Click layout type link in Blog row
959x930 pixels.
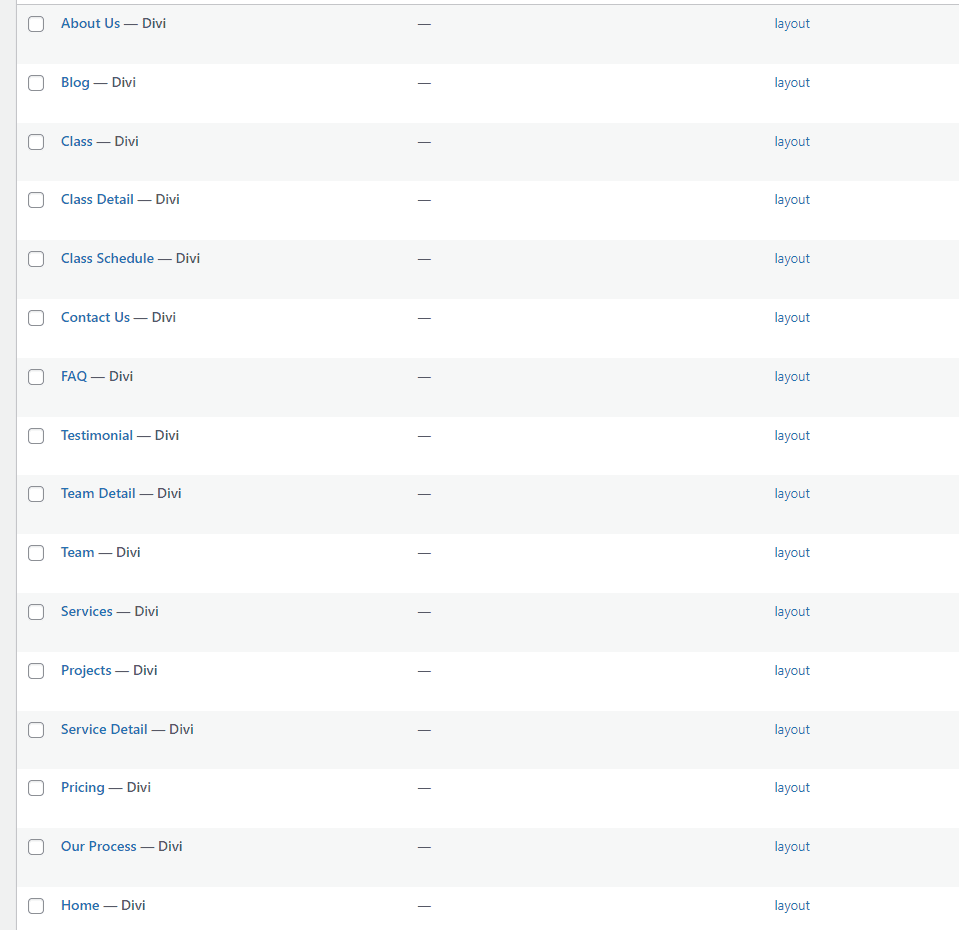tap(791, 83)
